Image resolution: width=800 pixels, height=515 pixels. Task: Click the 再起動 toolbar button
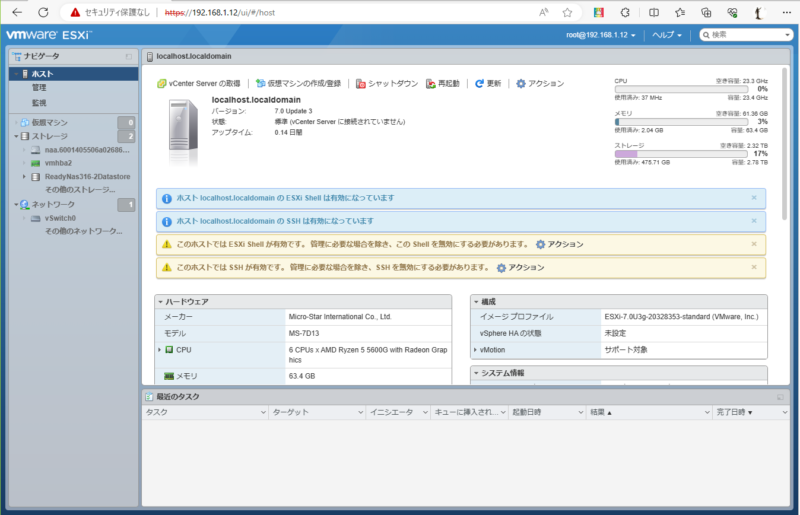(x=443, y=83)
